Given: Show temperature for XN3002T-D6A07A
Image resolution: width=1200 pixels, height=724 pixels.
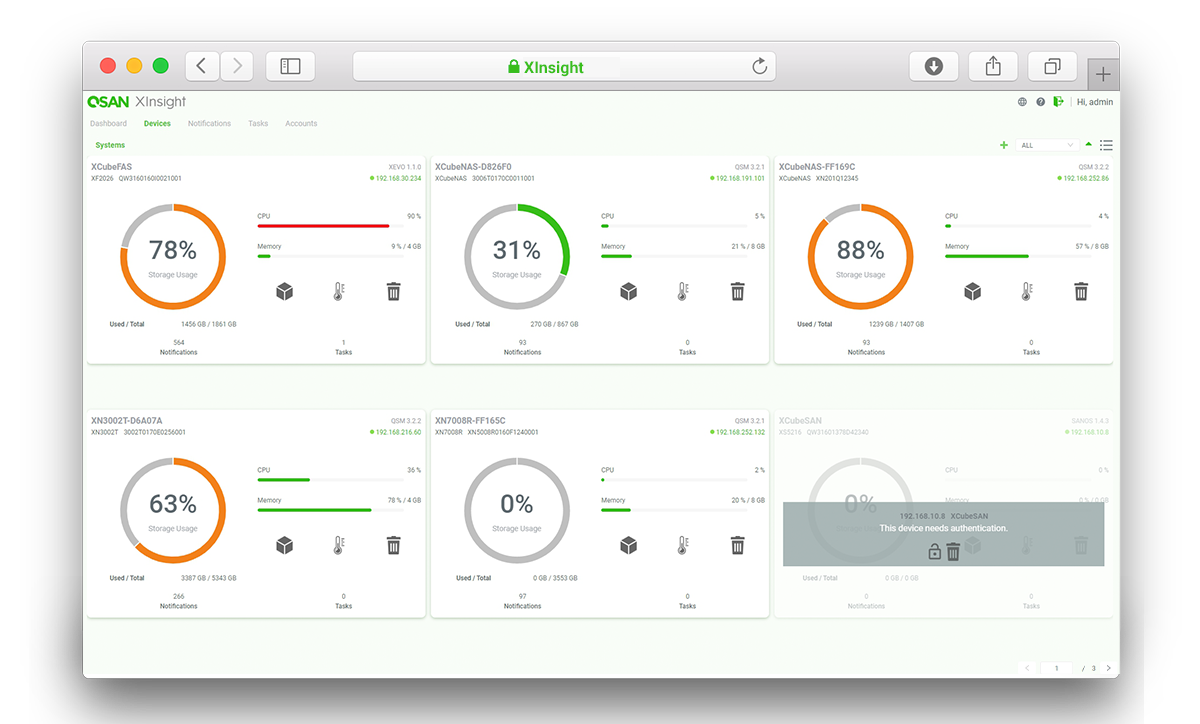Looking at the screenshot, I should 339,545.
